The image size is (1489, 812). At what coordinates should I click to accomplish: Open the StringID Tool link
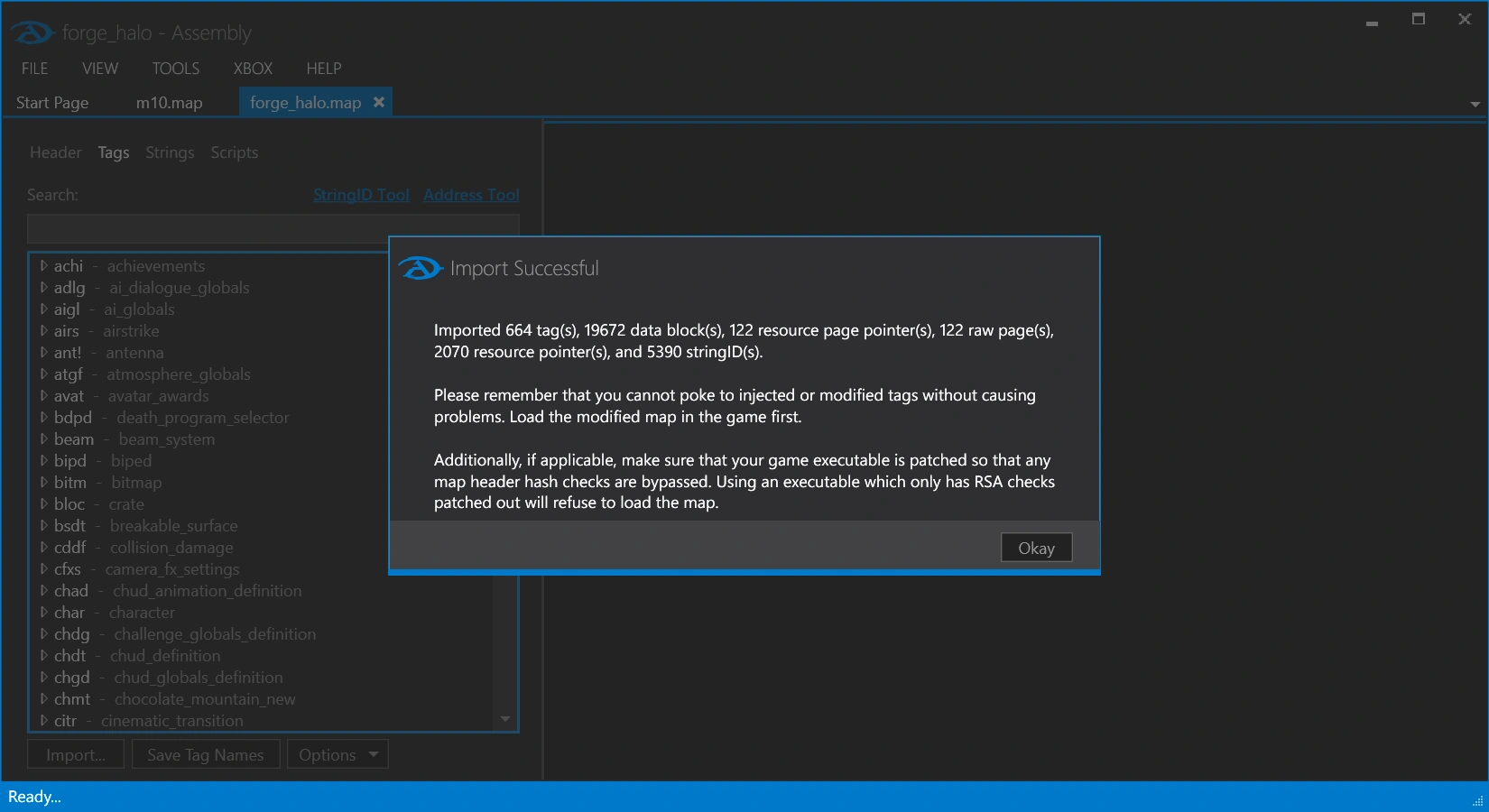pyautogui.click(x=361, y=195)
